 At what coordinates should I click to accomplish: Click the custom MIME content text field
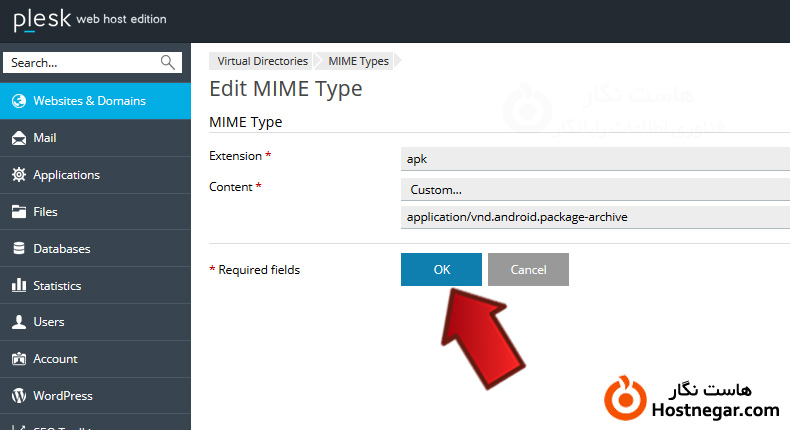coord(595,217)
